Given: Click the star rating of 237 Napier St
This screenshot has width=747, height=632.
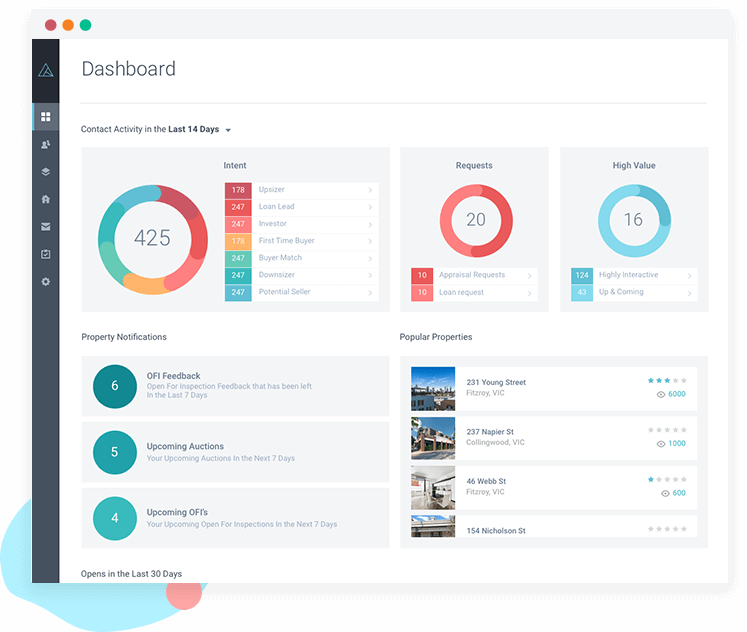Looking at the screenshot, I should pos(667,430).
